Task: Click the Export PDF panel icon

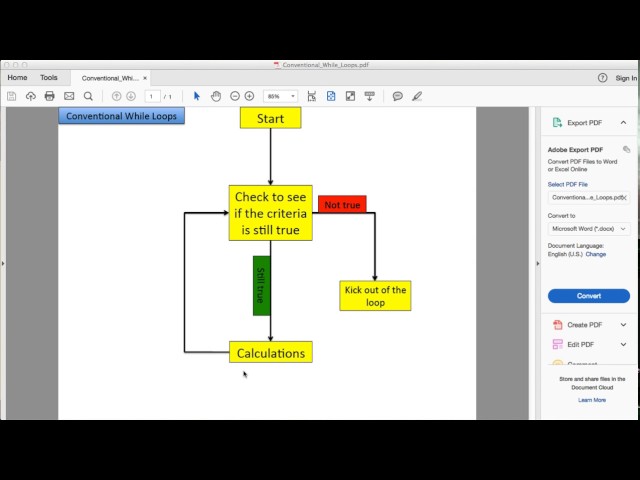Action: (557, 122)
